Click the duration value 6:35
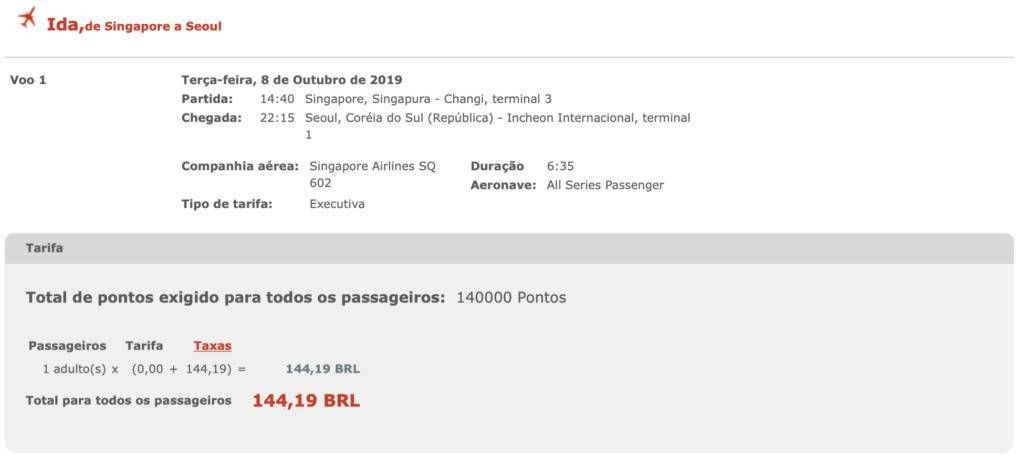Viewport: 1024px width, 456px height. point(560,166)
